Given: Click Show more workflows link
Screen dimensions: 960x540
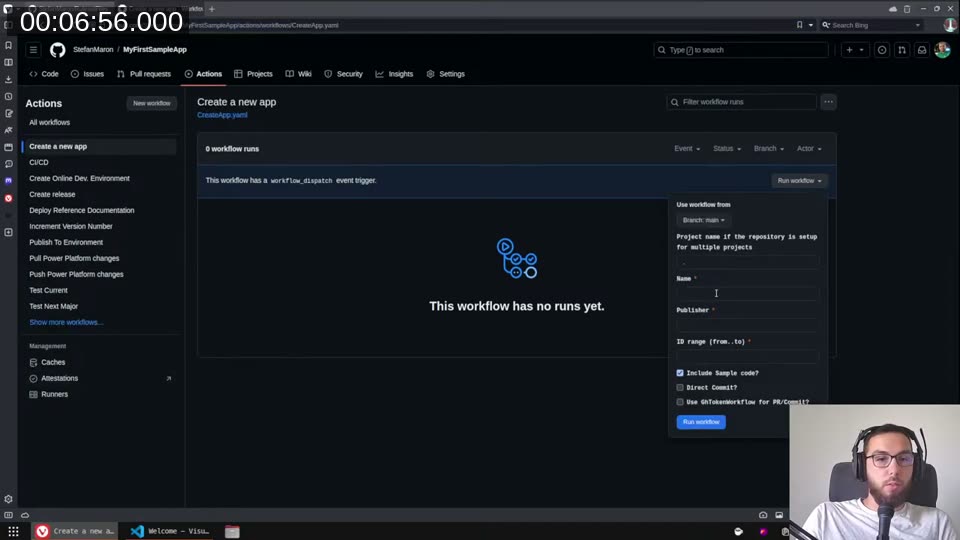Looking at the screenshot, I should tap(66, 322).
